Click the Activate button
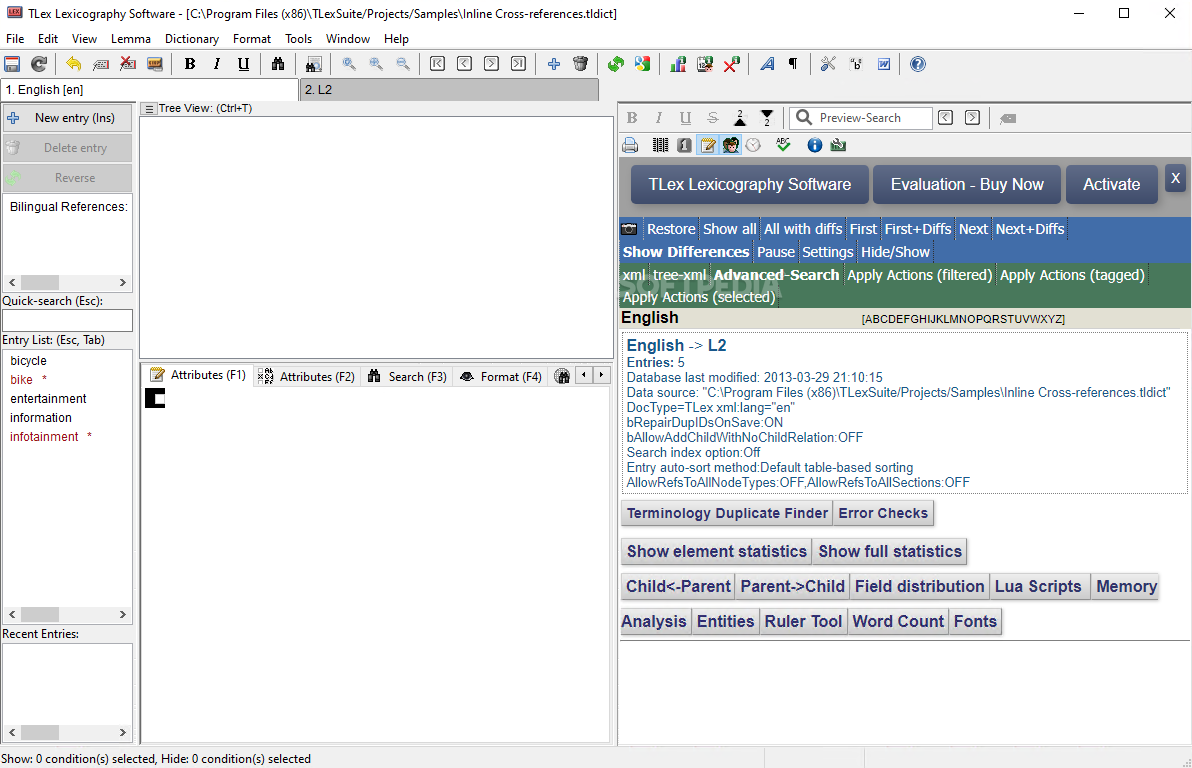Screen dimensions: 1192x768 tap(1111, 185)
